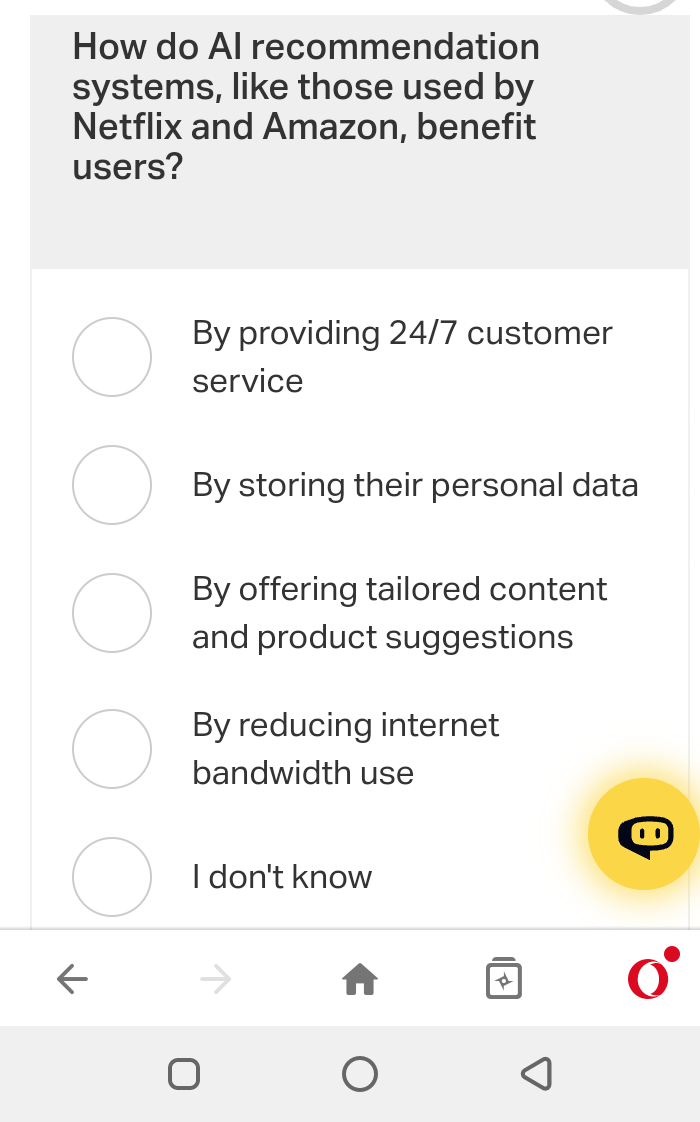
Task: Select "By providing 24/7 customer service"
Action: tap(112, 357)
